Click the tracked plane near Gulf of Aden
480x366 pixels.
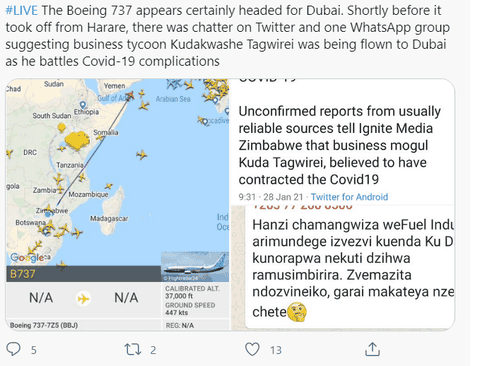pyautogui.click(x=130, y=96)
